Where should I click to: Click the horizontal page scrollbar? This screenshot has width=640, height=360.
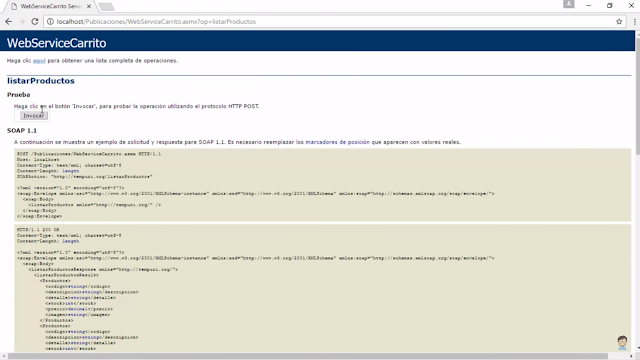click(x=307, y=356)
